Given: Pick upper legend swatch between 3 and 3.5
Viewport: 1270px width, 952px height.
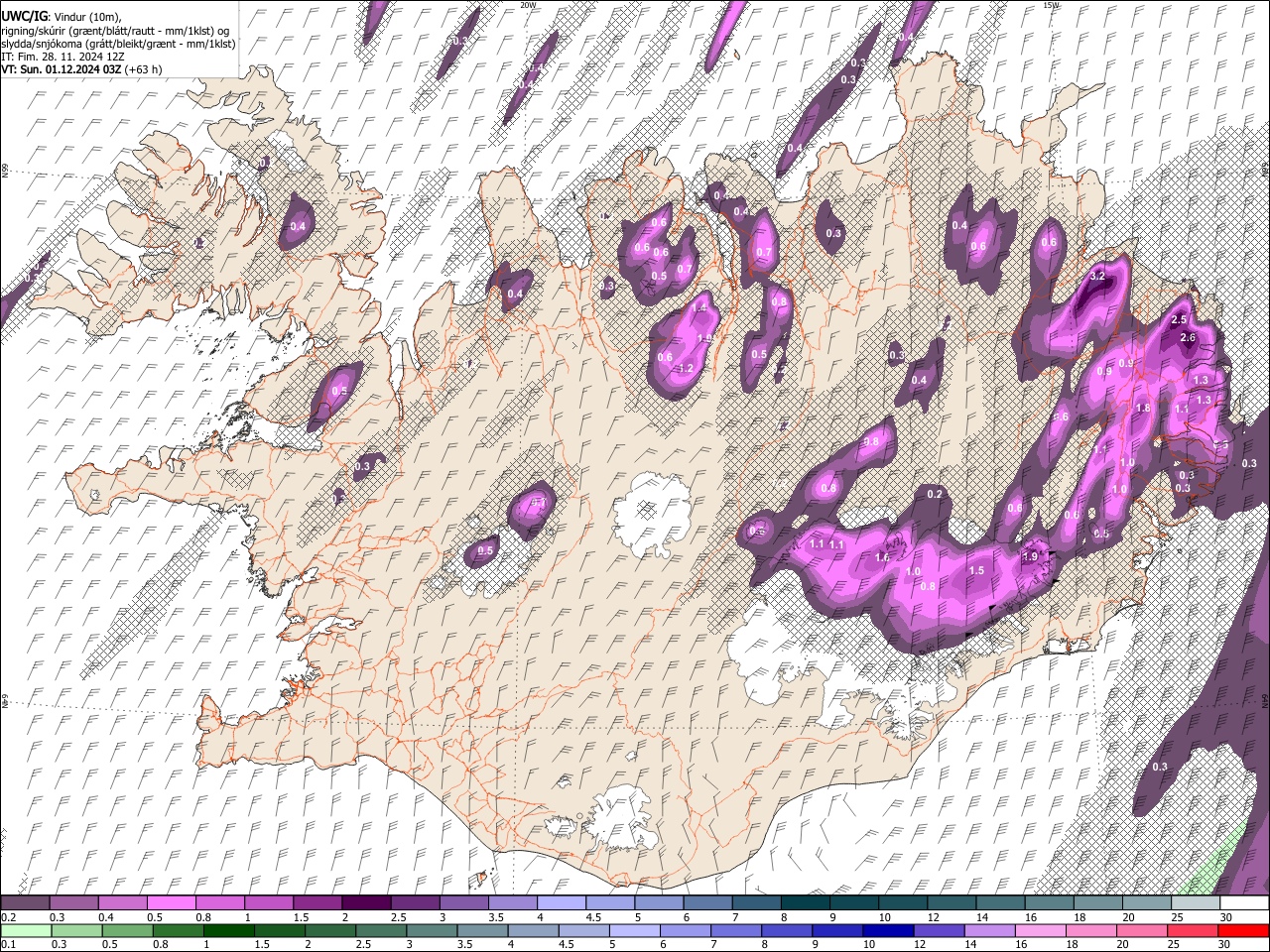Looking at the screenshot, I should [462, 903].
